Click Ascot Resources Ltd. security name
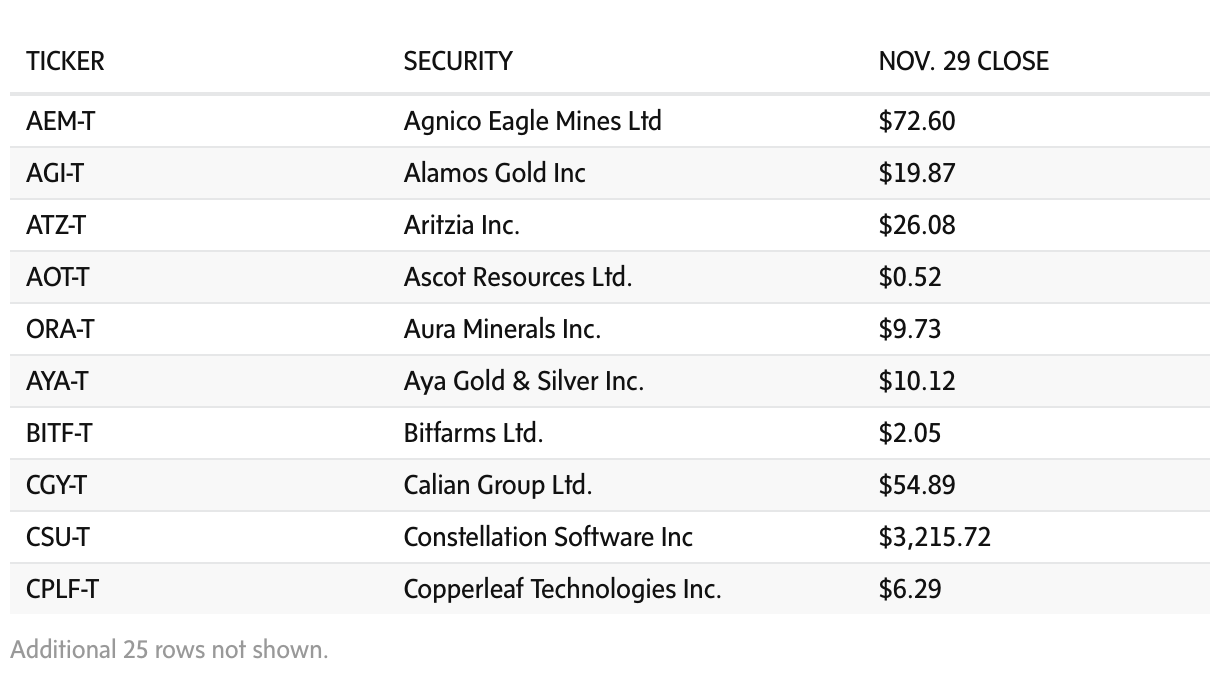 517,277
